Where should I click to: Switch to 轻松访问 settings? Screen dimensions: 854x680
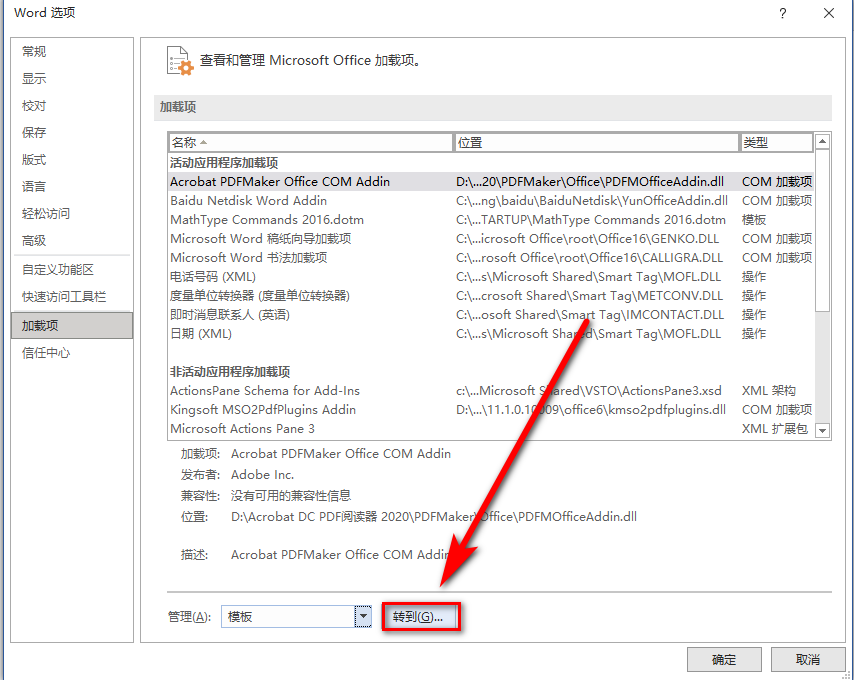[72, 213]
